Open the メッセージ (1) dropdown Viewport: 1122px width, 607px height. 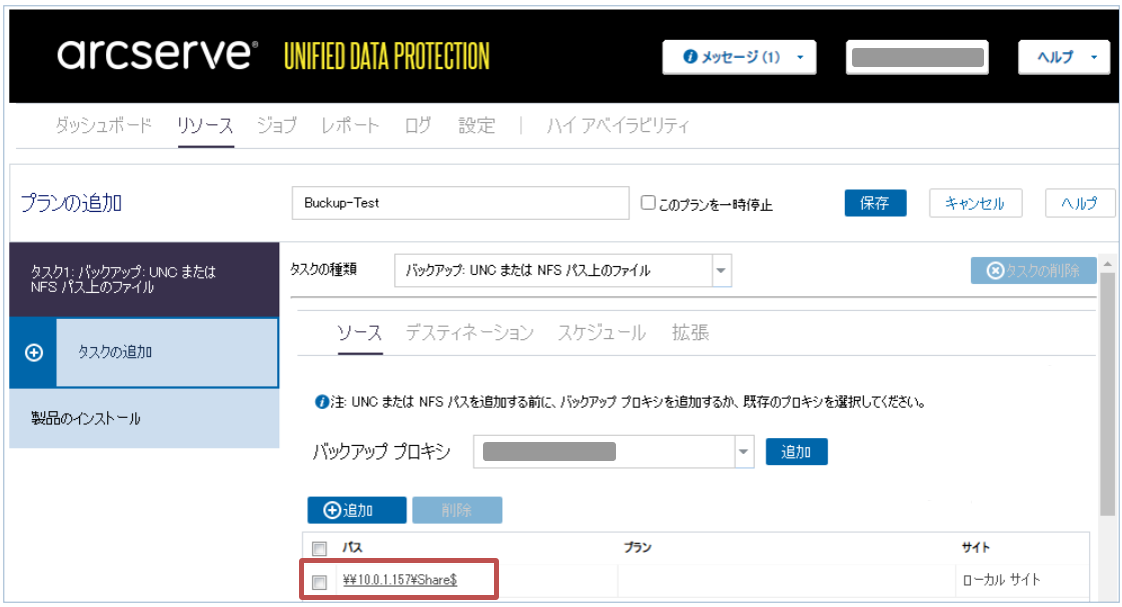pos(739,57)
